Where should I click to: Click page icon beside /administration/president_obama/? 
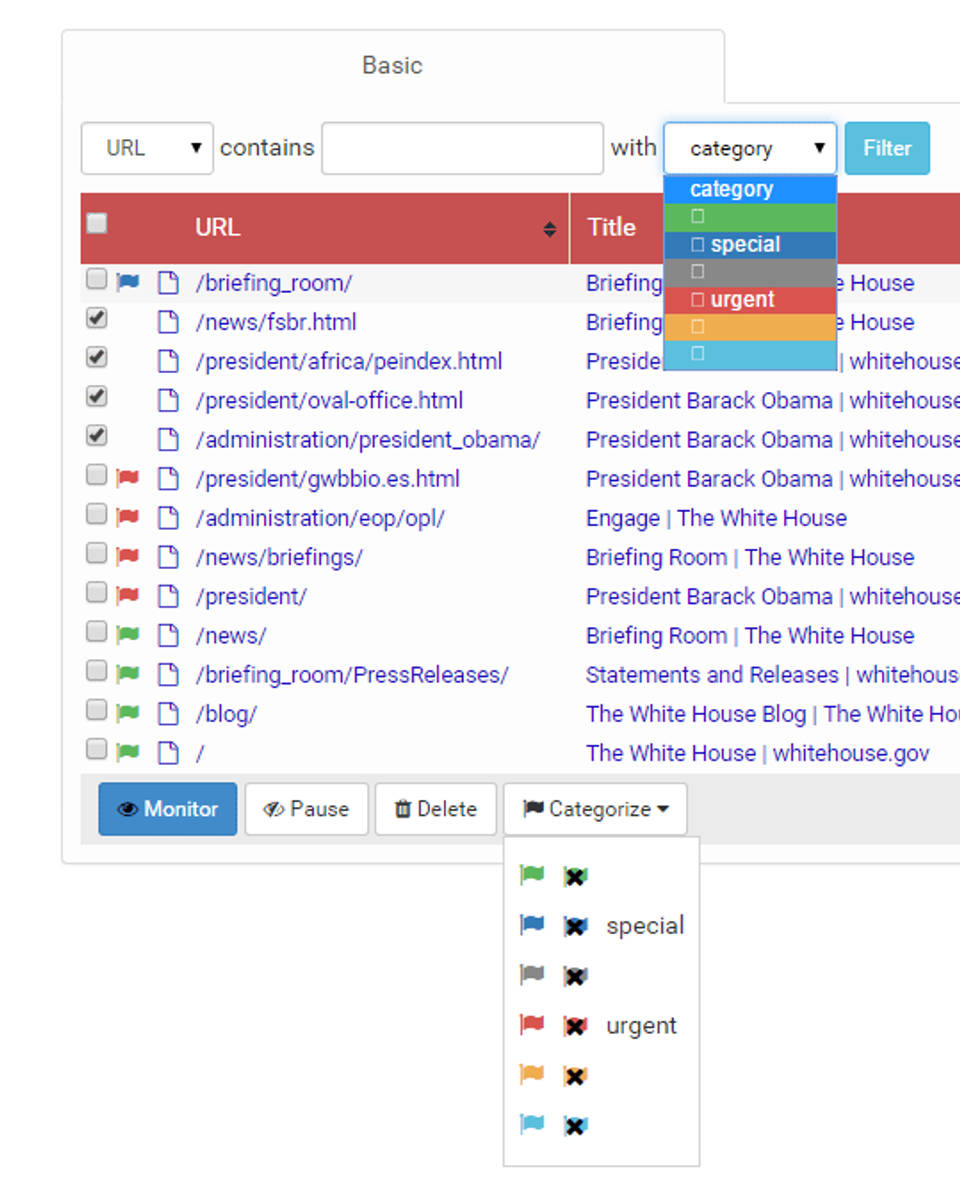click(x=168, y=439)
